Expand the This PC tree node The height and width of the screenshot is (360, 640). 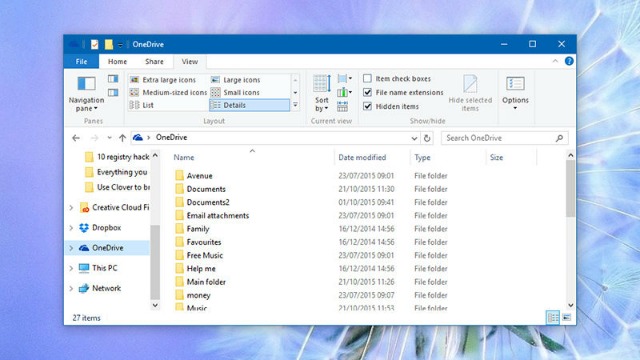pos(71,268)
